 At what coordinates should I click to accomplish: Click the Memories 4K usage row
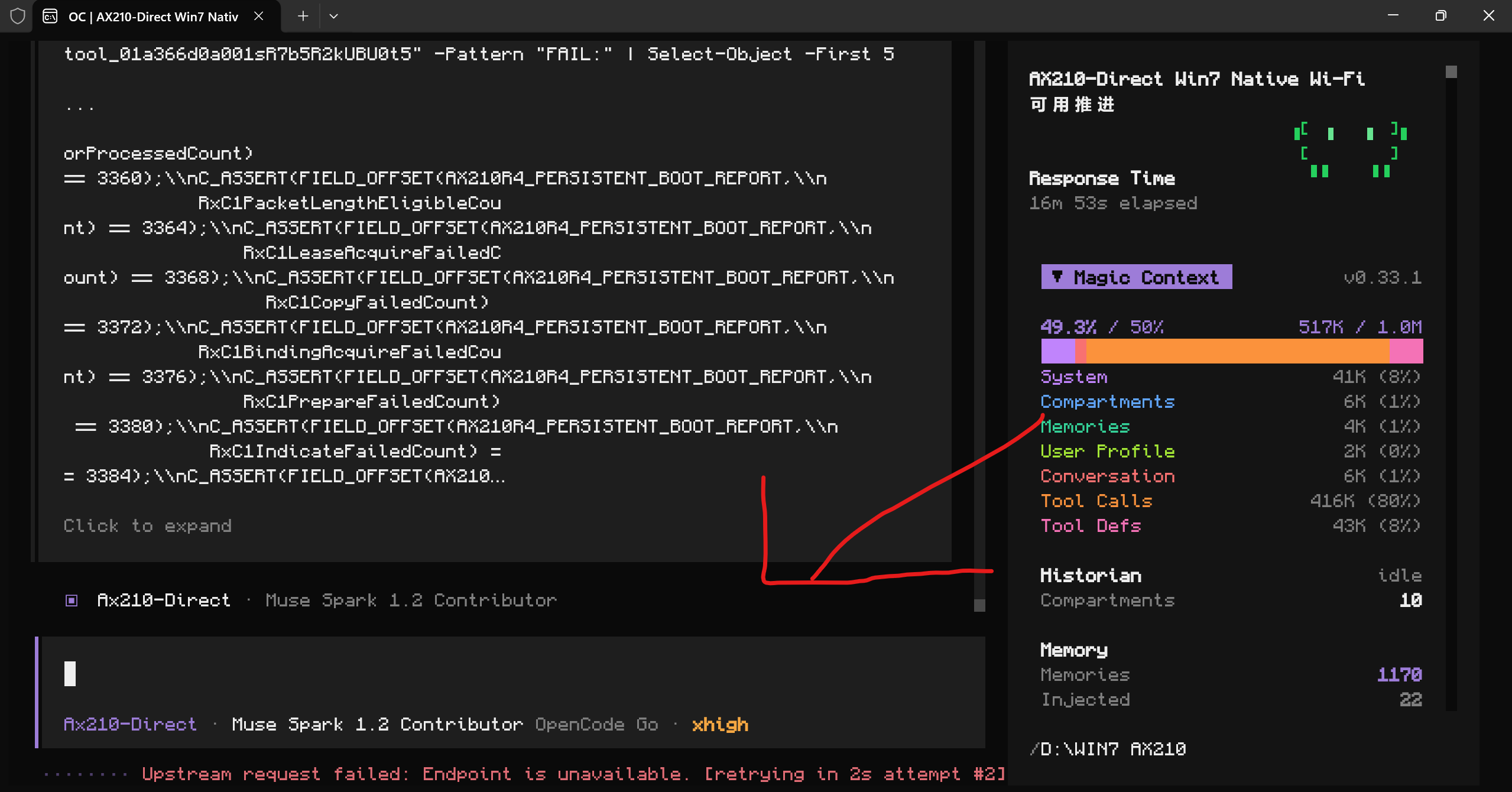pyautogui.click(x=1231, y=426)
